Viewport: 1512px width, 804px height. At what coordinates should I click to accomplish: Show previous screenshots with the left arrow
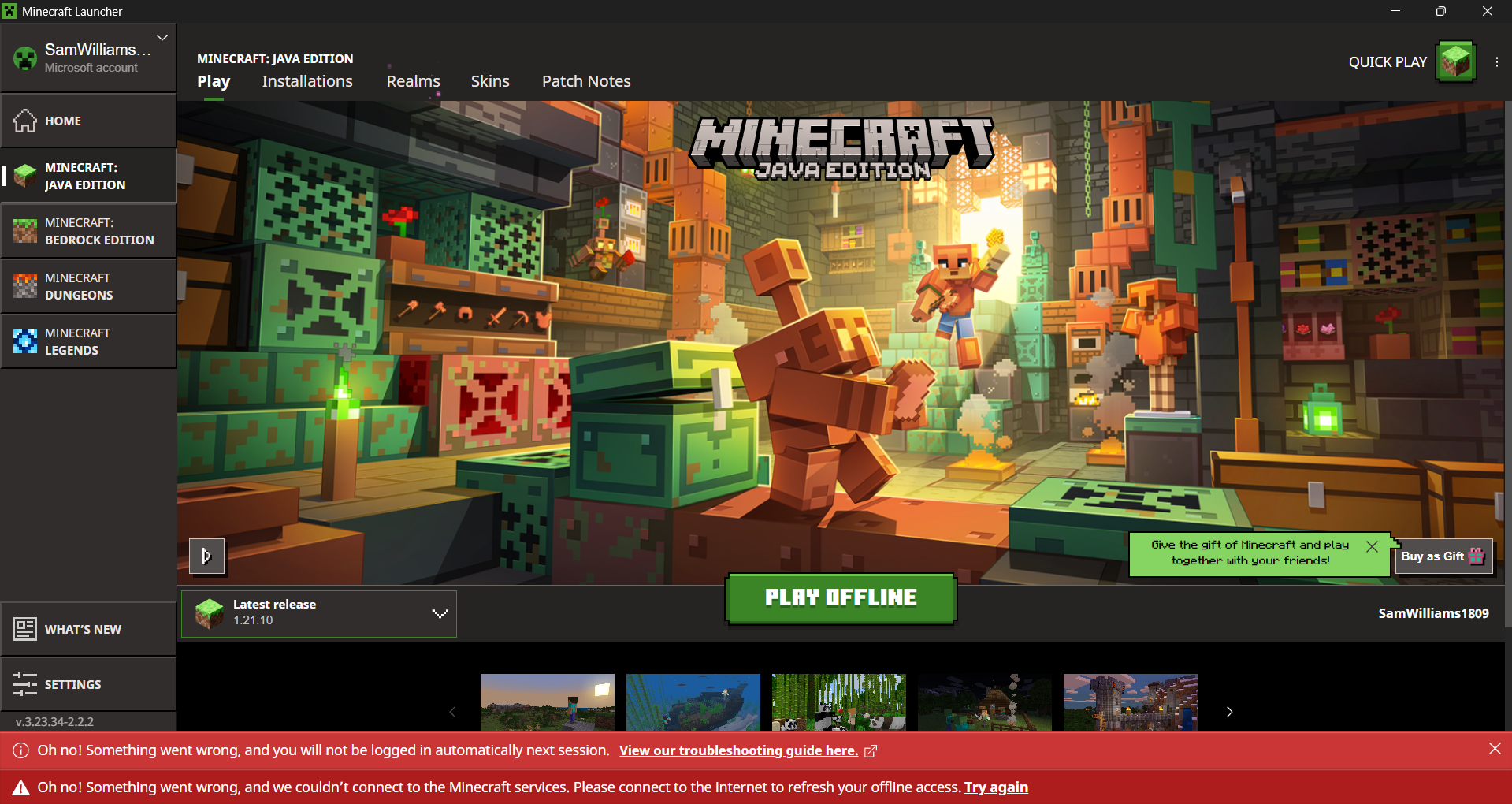click(452, 712)
